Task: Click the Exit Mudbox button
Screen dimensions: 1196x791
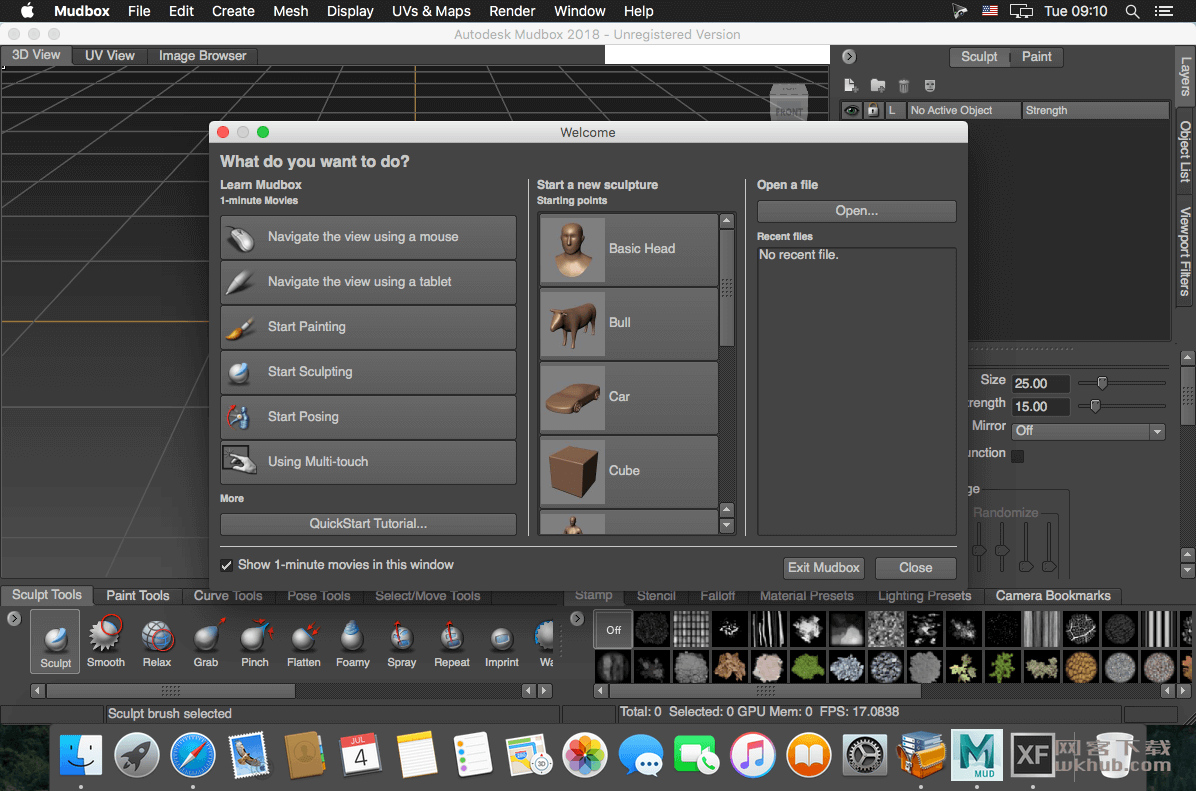Action: 824,568
